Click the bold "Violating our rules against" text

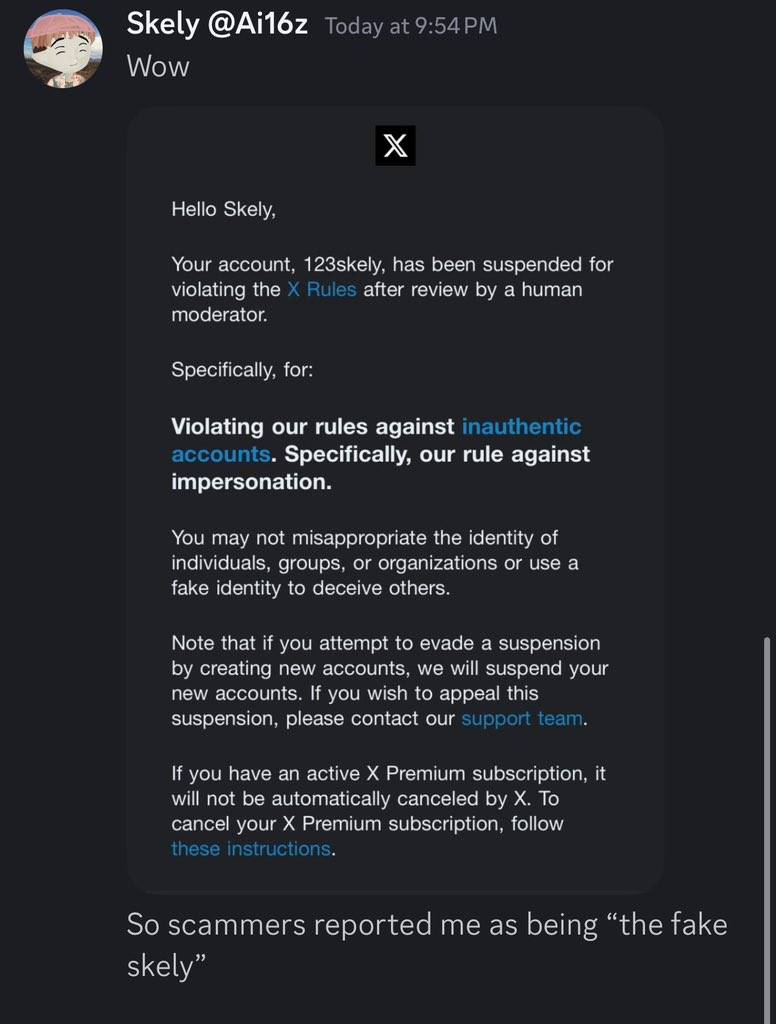coord(313,427)
